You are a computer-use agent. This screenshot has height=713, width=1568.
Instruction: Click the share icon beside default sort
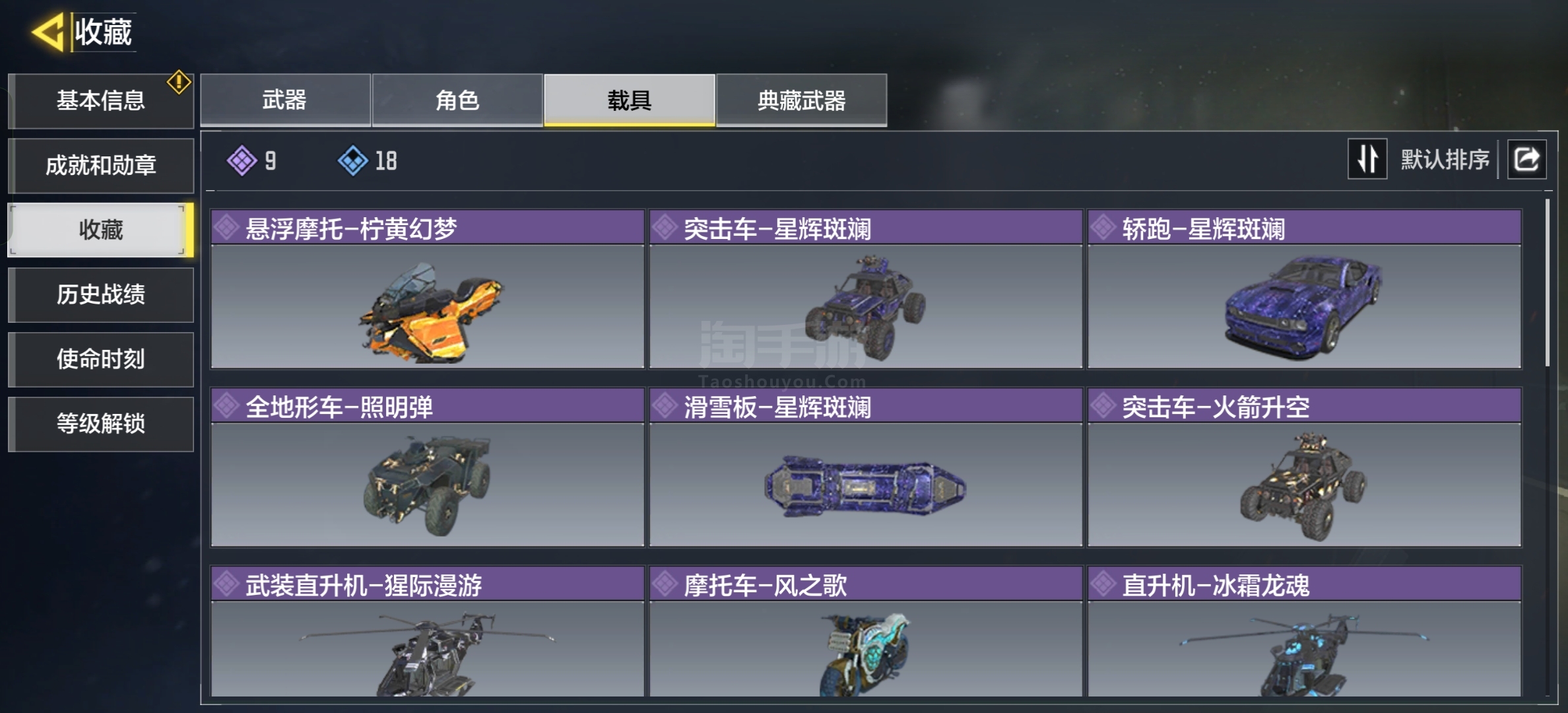click(1526, 159)
